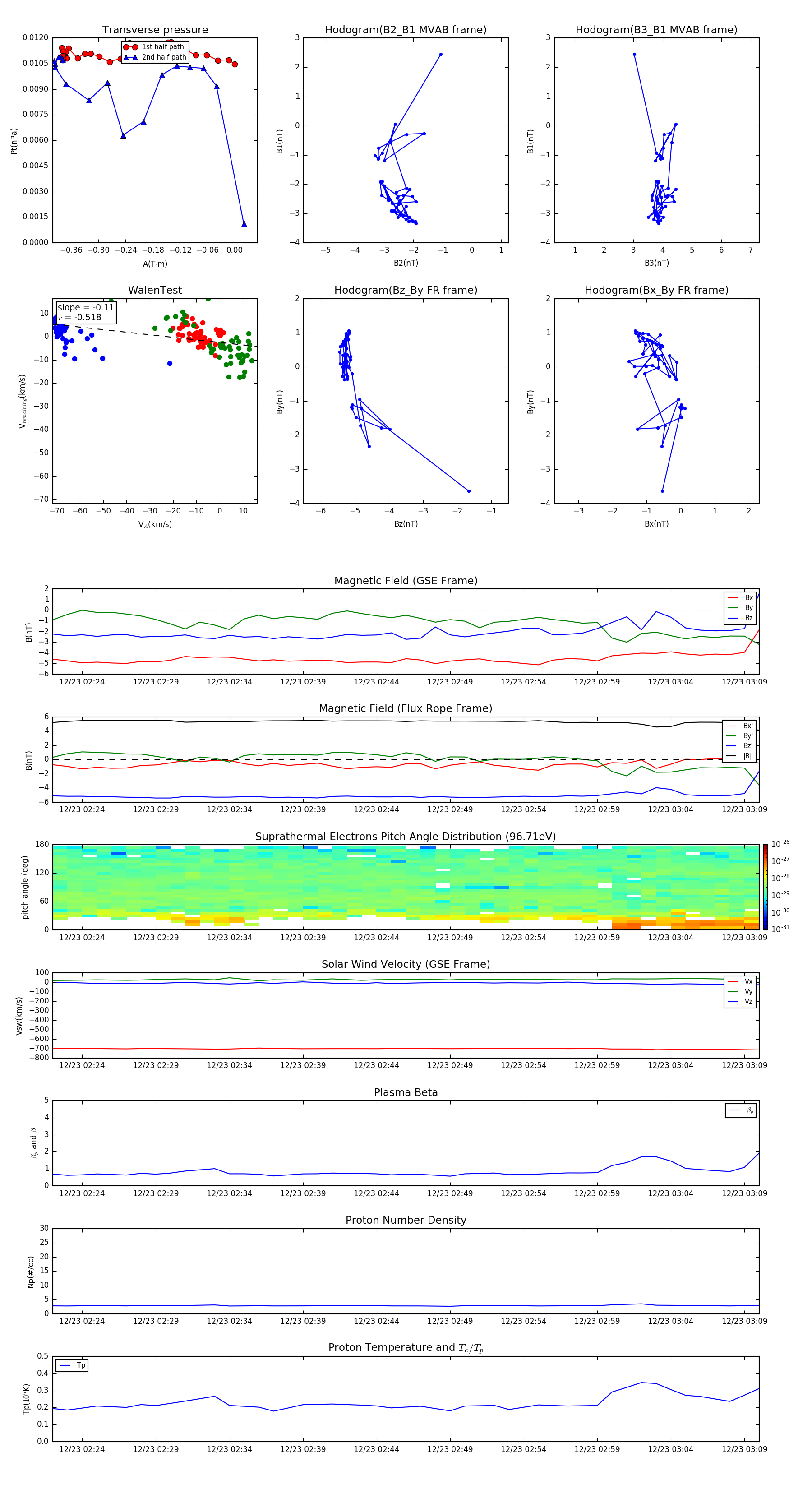Click the "Np(#/cc)" y-axis label
Viewport: 812px width, 1489px height.
click(31, 1272)
